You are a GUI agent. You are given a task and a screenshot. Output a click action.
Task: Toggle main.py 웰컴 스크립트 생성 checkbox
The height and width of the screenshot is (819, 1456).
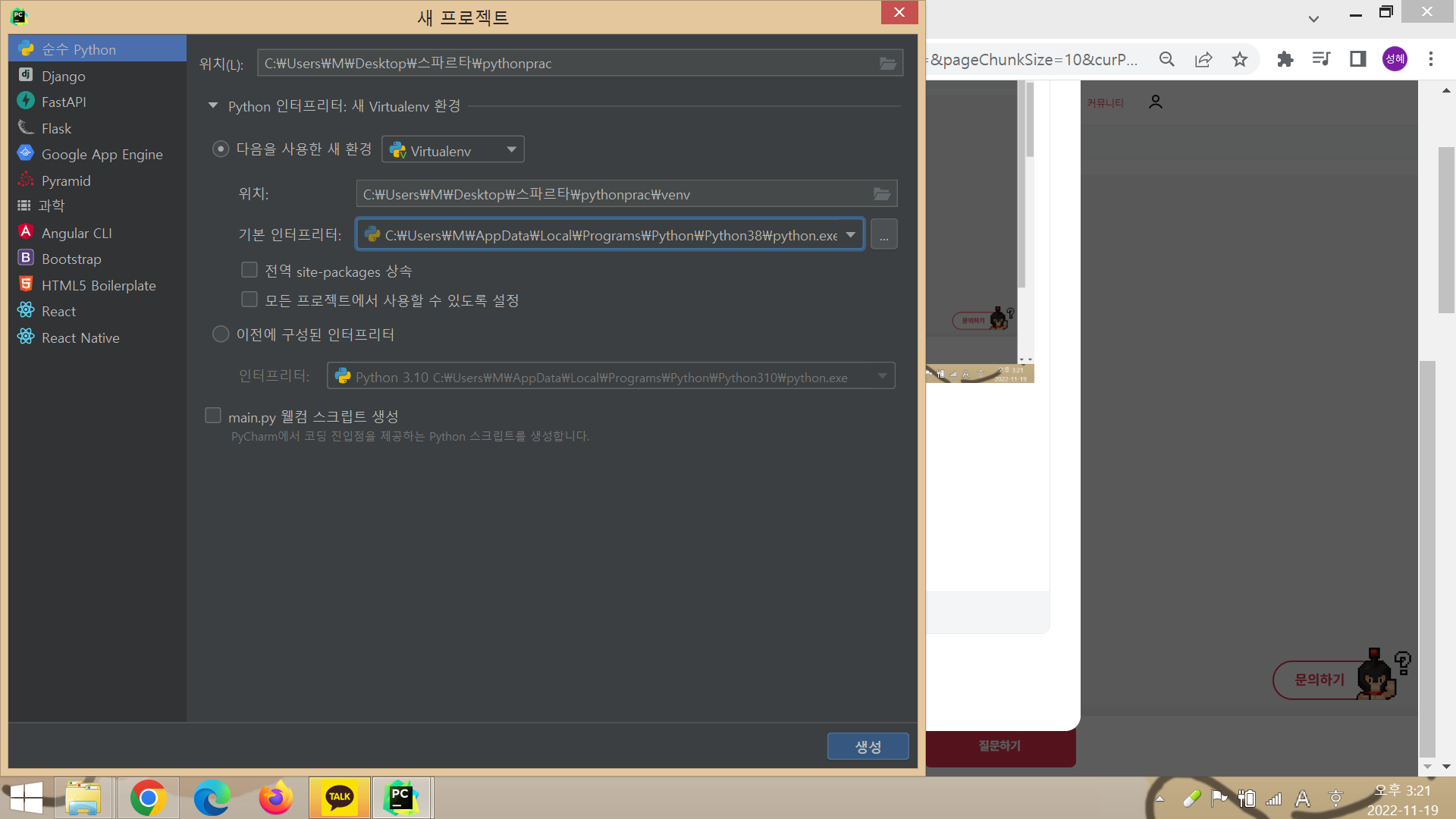[213, 416]
